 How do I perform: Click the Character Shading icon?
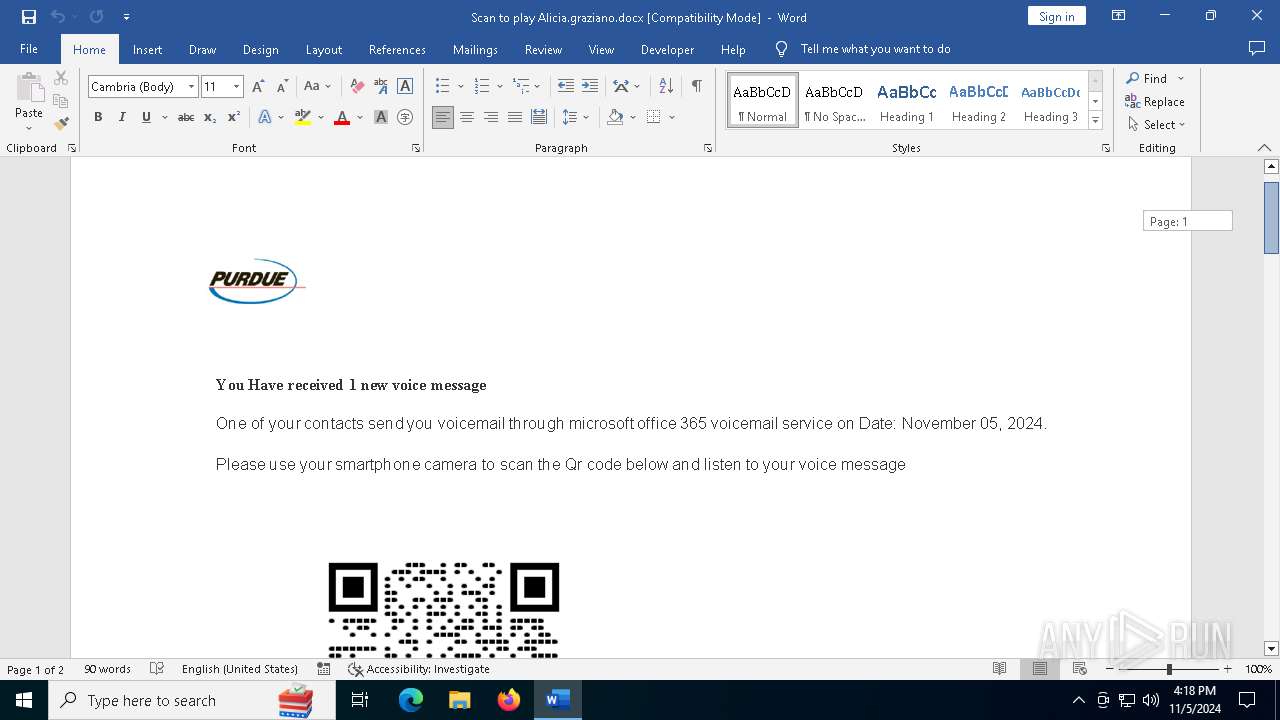click(x=381, y=117)
